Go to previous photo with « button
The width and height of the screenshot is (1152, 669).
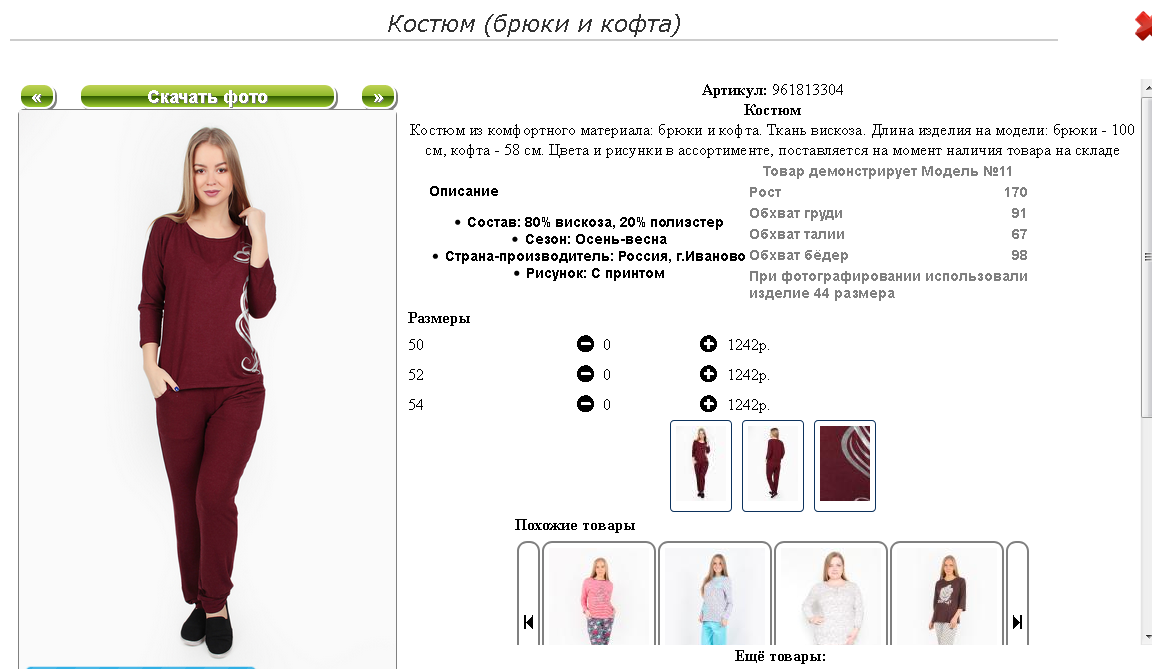[x=37, y=97]
